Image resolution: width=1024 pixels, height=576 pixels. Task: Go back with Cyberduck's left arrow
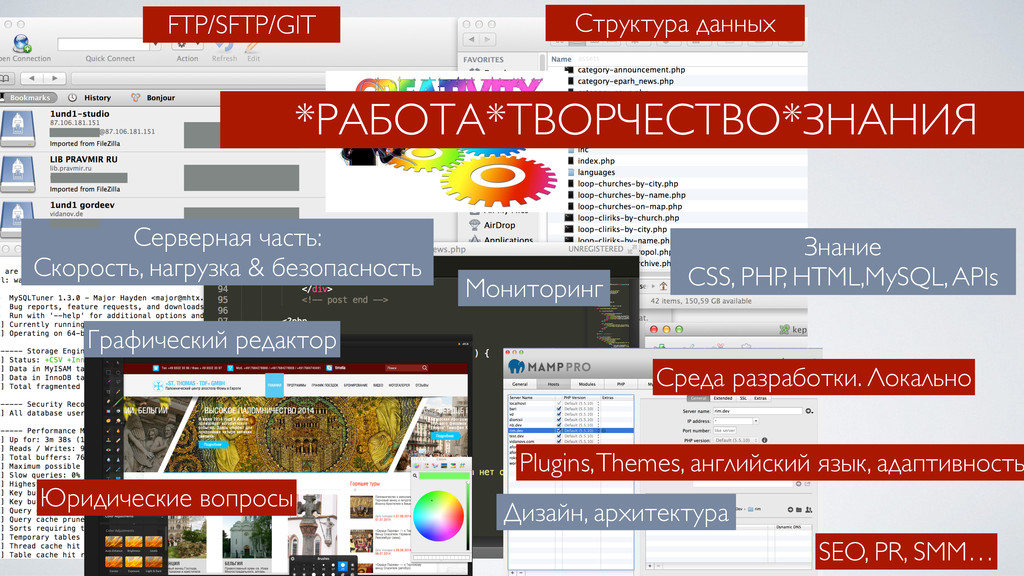click(31, 78)
